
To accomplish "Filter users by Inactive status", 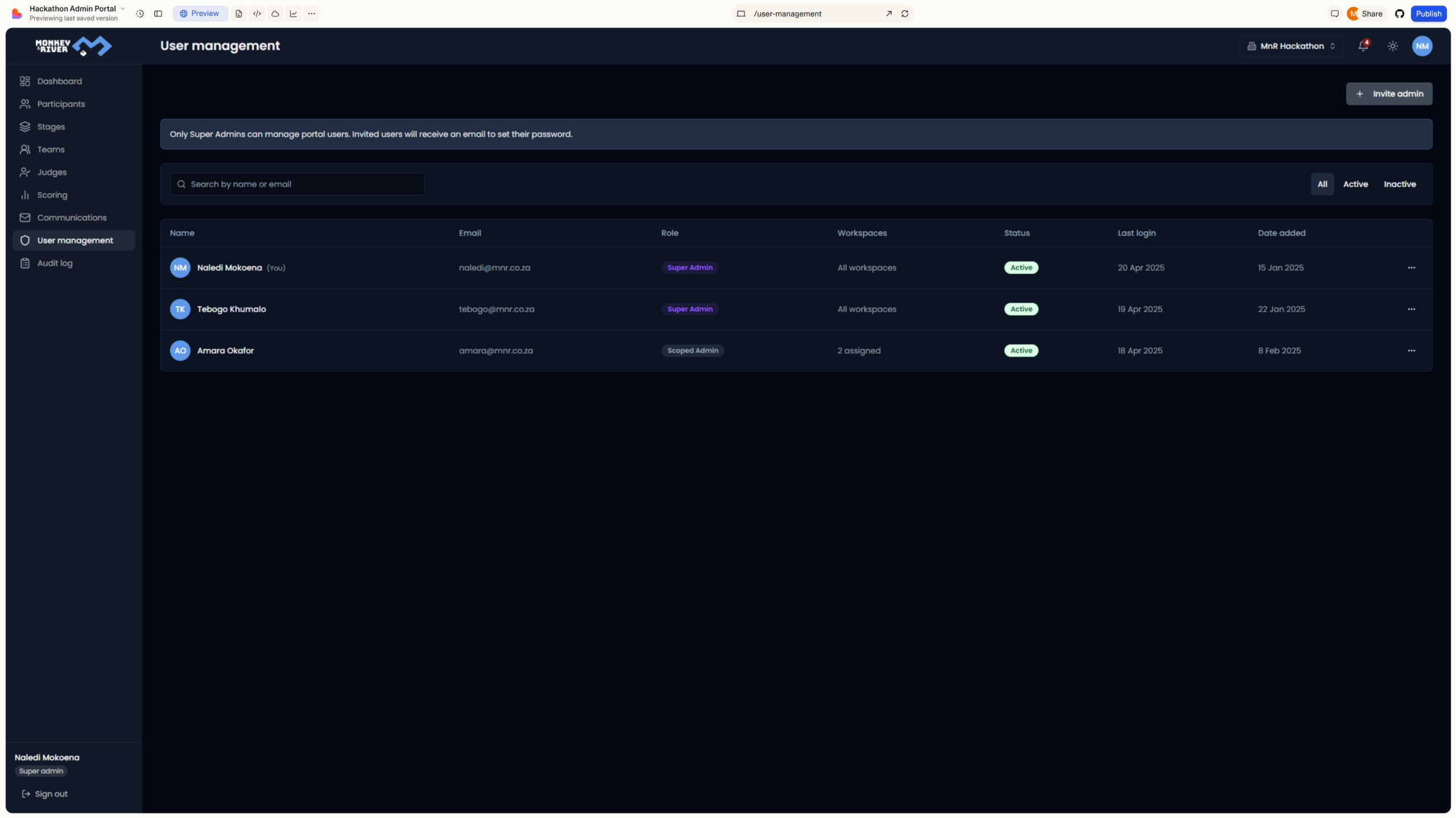I will pos(1400,184).
